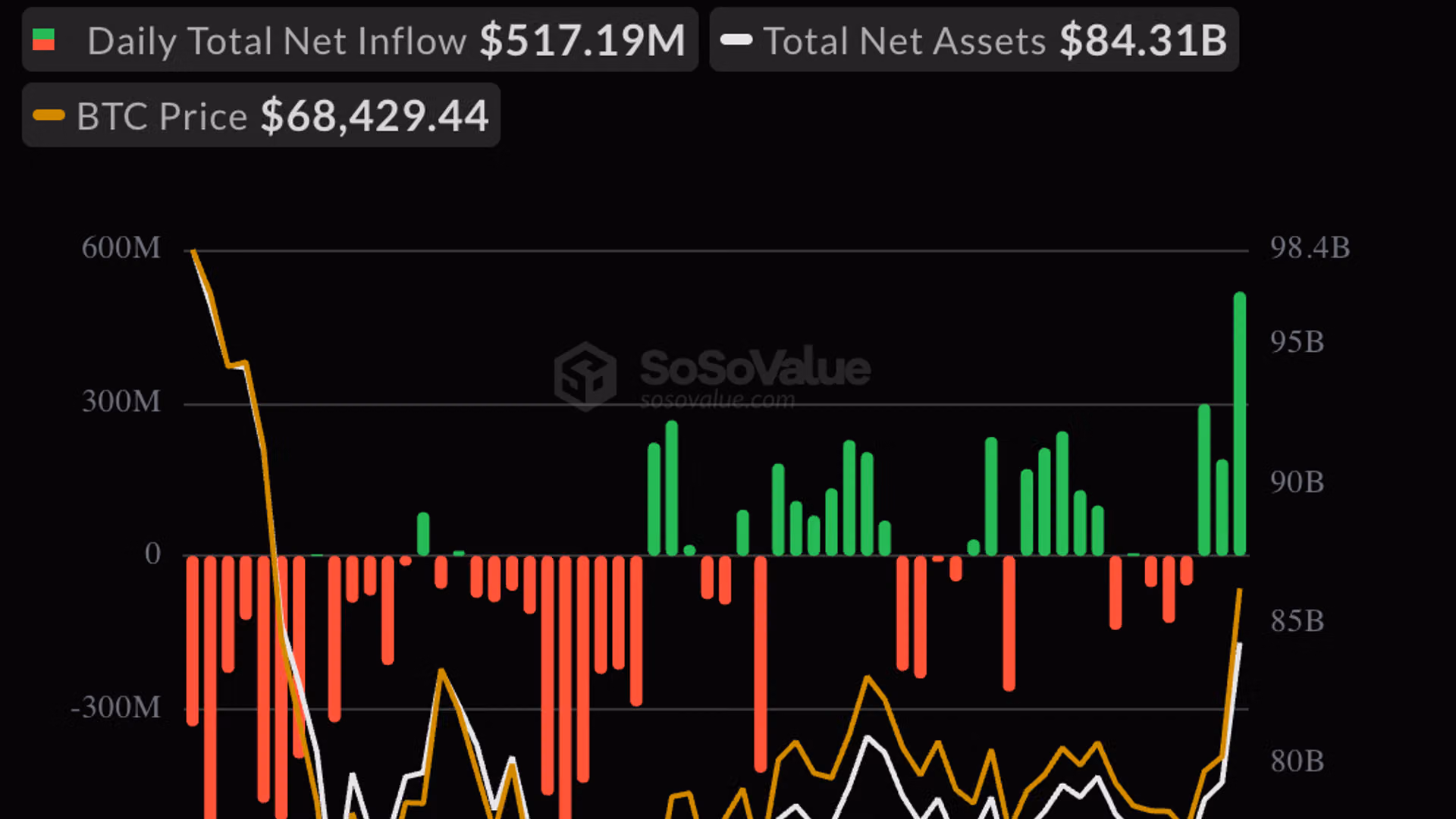
Task: Click the 0 left axis label
Action: (153, 554)
